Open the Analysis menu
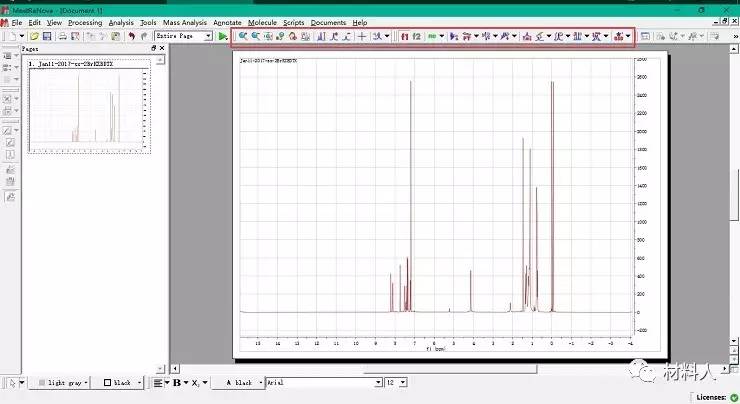 tap(121, 22)
